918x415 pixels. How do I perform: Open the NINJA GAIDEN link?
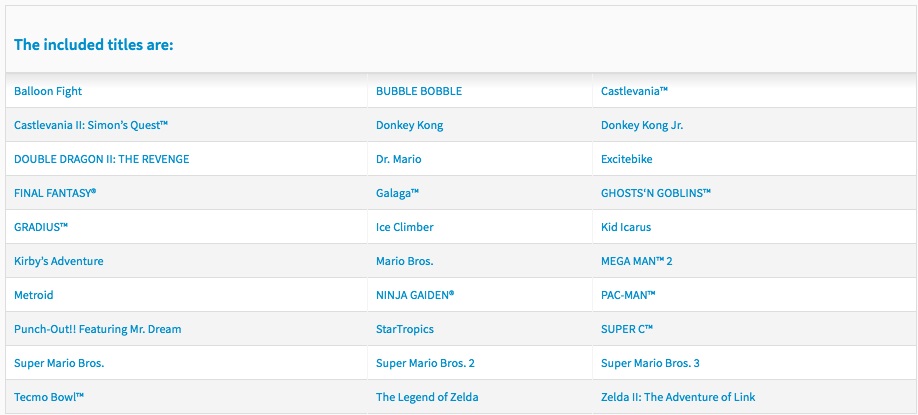click(415, 295)
